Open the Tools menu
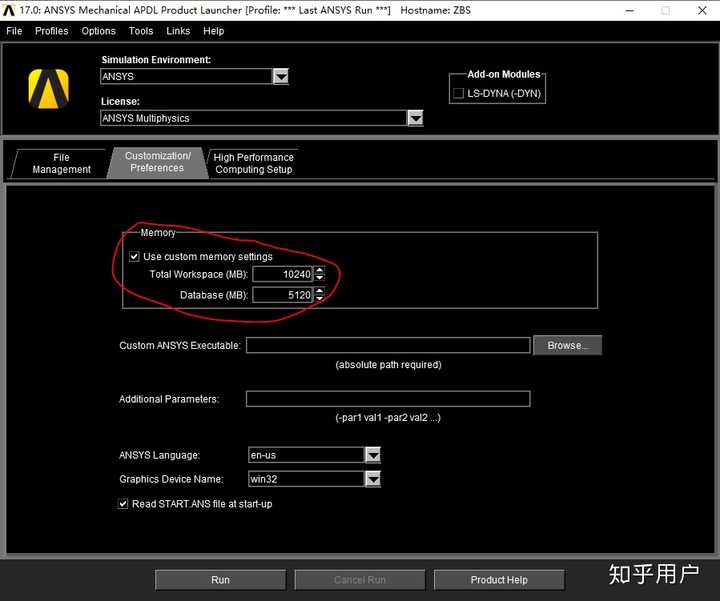Screen dimensions: 720x601 point(141,31)
